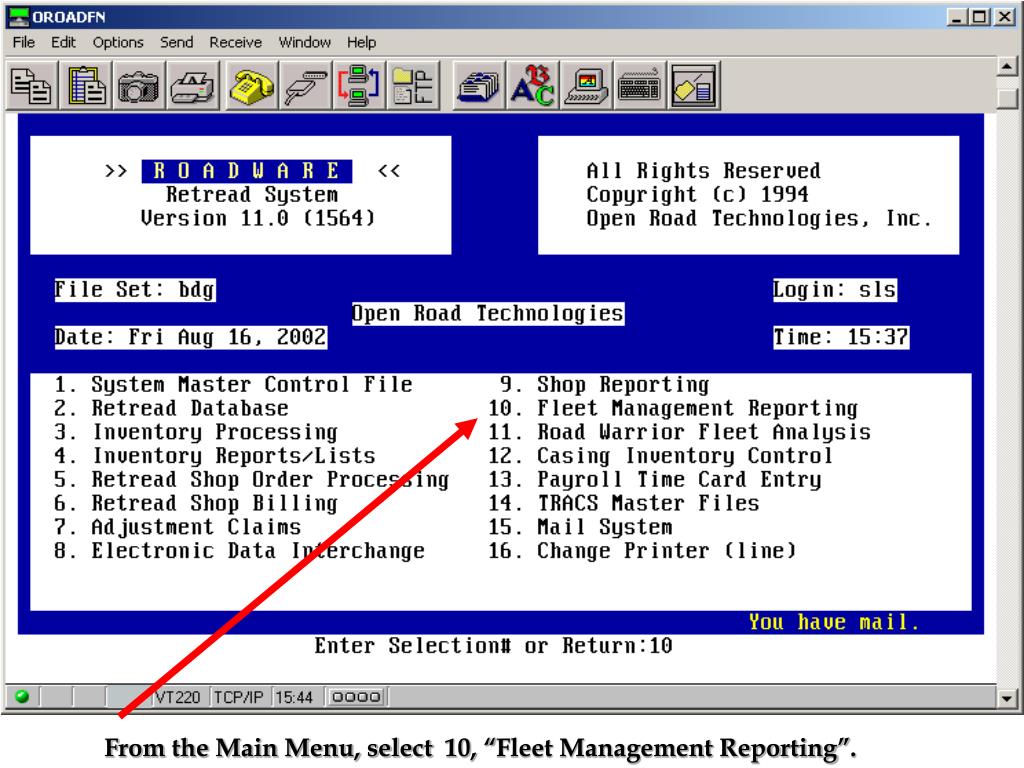Click the file transfer computers icon
The width and height of the screenshot is (1024, 768).
[x=359, y=86]
